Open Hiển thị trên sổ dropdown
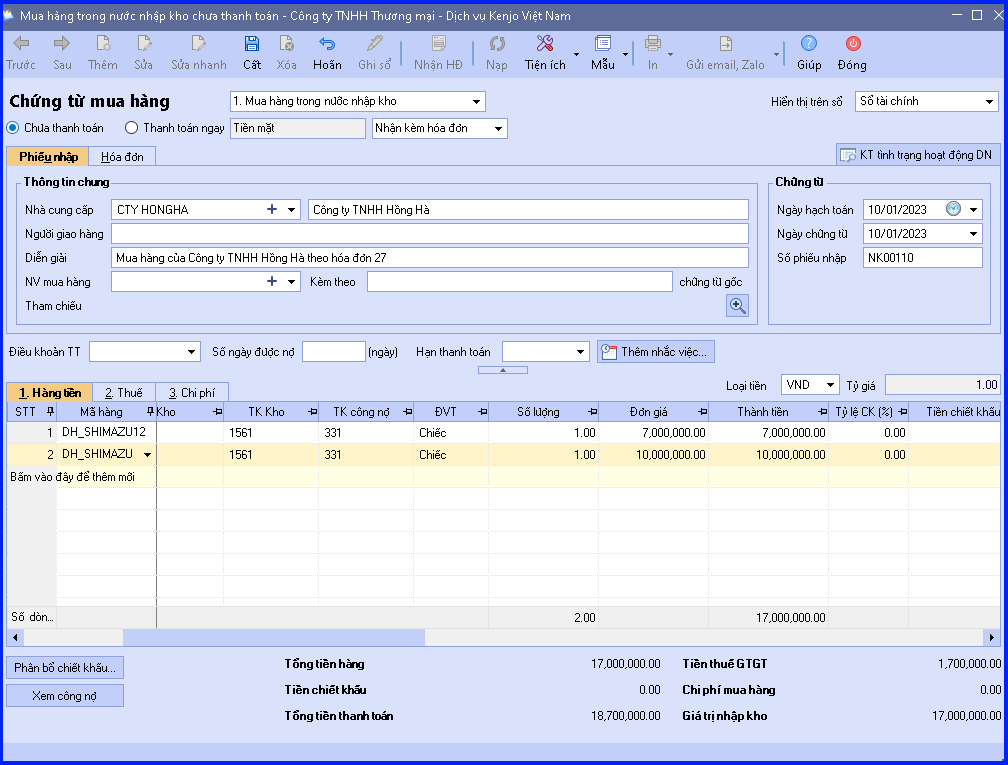Viewport: 1008px width, 765px height. [989, 102]
